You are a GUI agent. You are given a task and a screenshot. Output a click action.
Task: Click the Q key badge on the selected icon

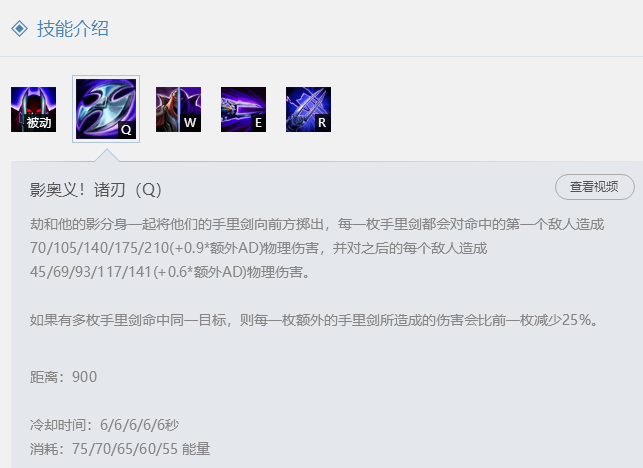127,130
